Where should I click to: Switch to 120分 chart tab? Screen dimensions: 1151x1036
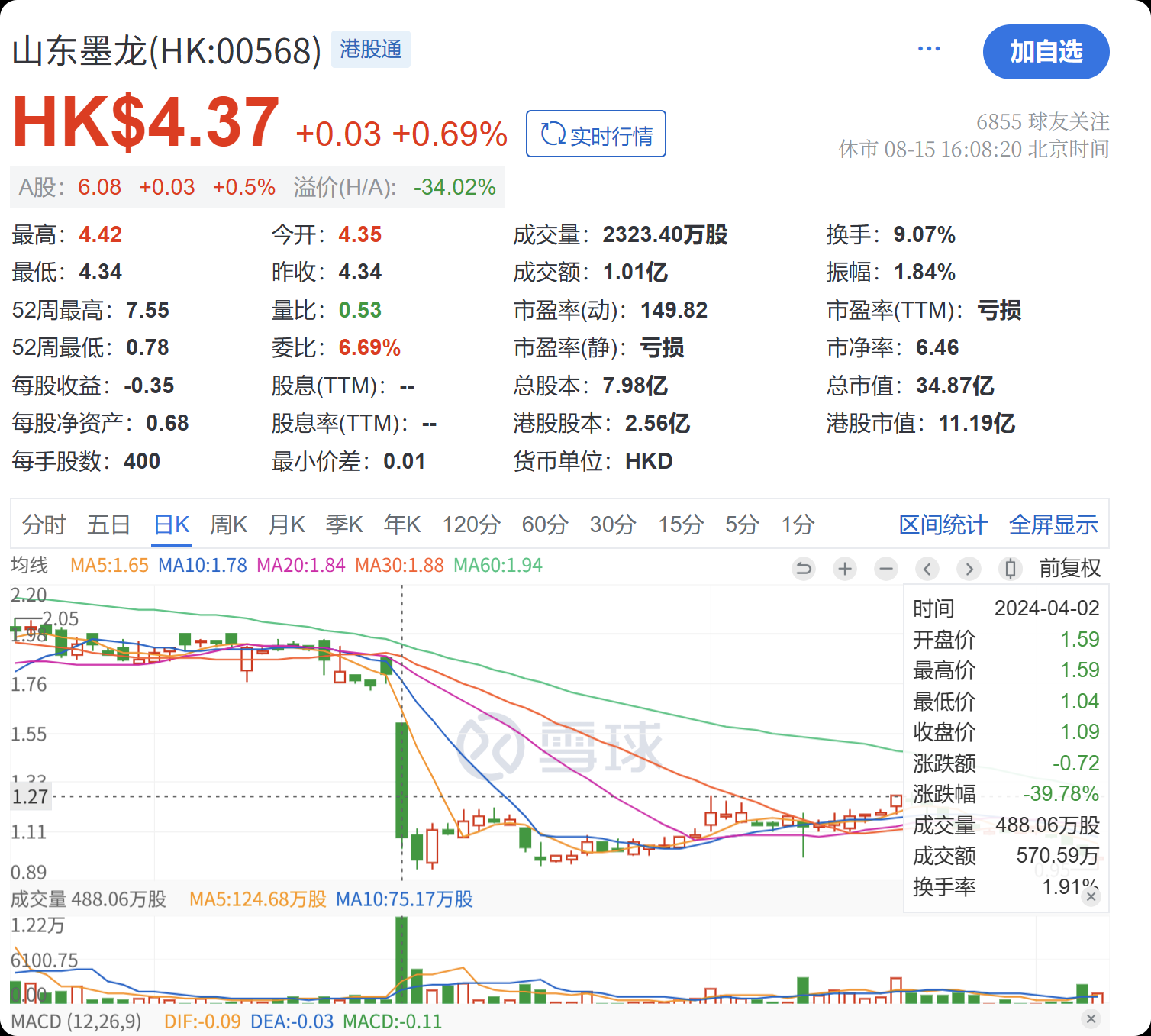pyautogui.click(x=471, y=524)
